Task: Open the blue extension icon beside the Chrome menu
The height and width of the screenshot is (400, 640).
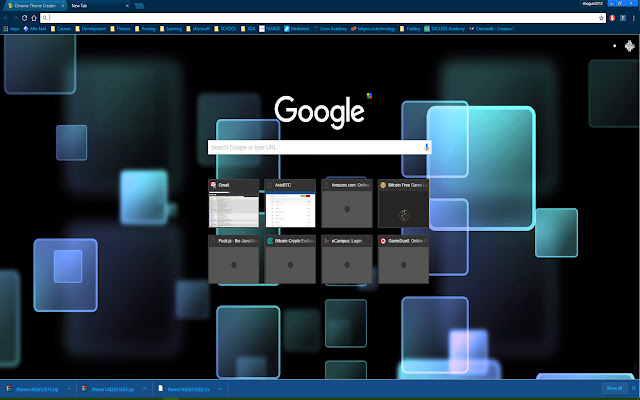Action: pyautogui.click(x=623, y=18)
